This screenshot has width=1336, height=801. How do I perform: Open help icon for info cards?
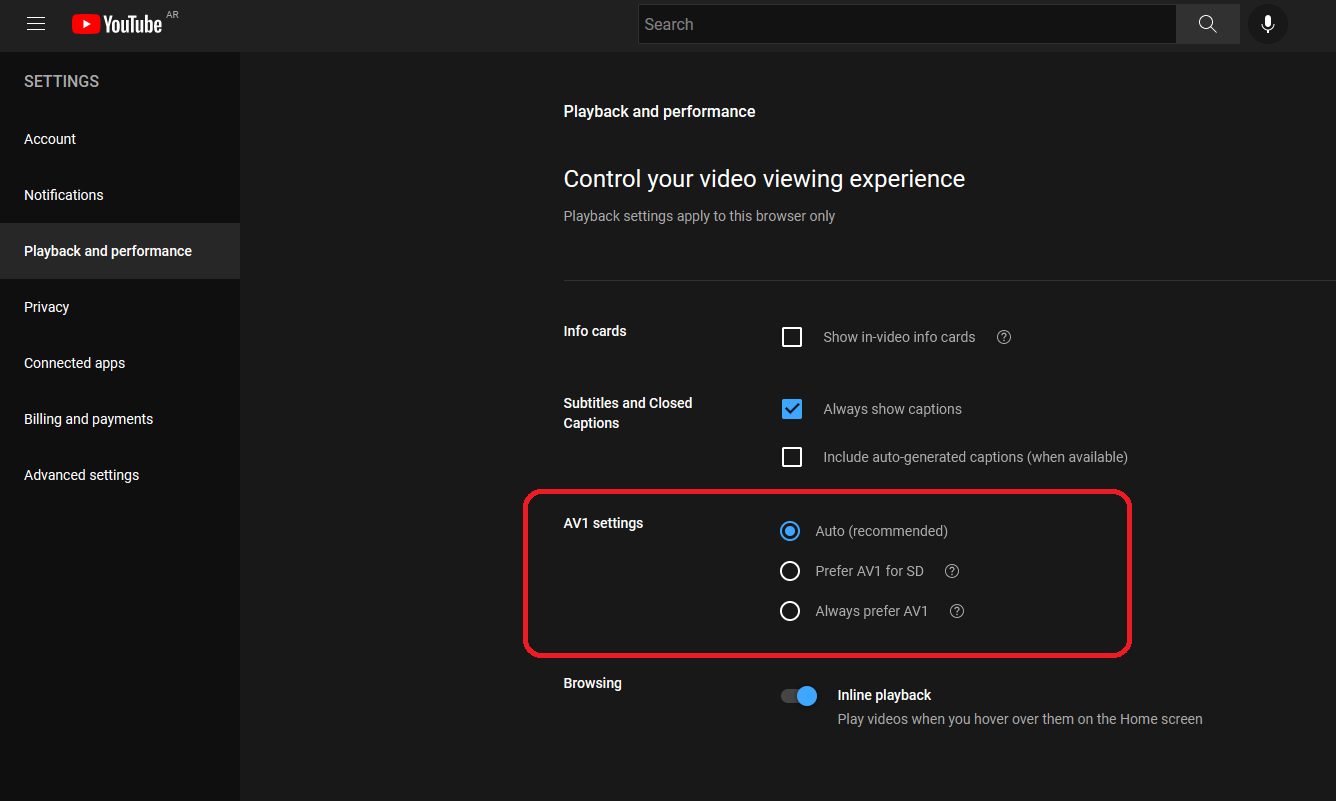click(1004, 337)
